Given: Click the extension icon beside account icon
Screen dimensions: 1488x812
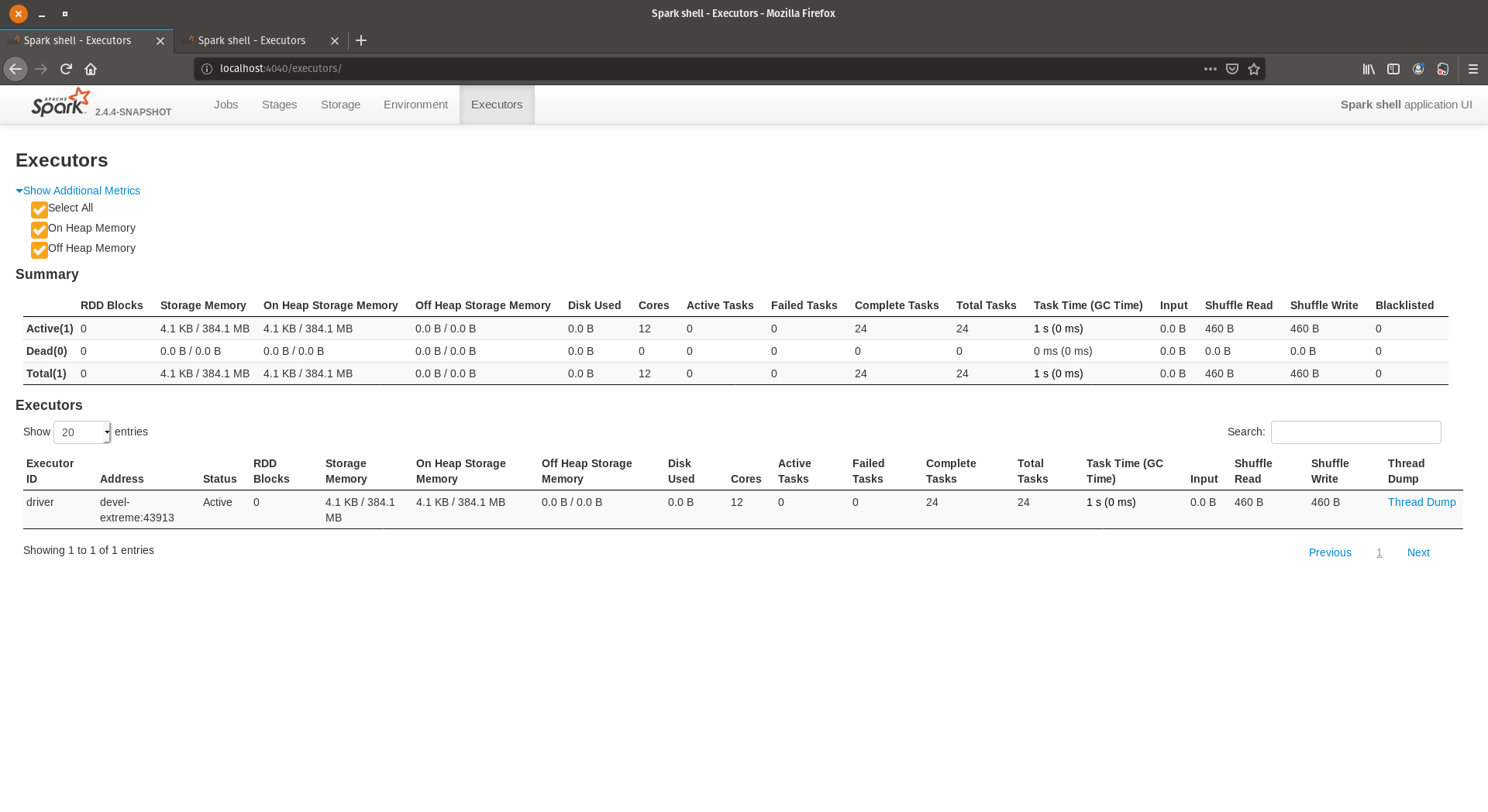Looking at the screenshot, I should click(x=1442, y=69).
